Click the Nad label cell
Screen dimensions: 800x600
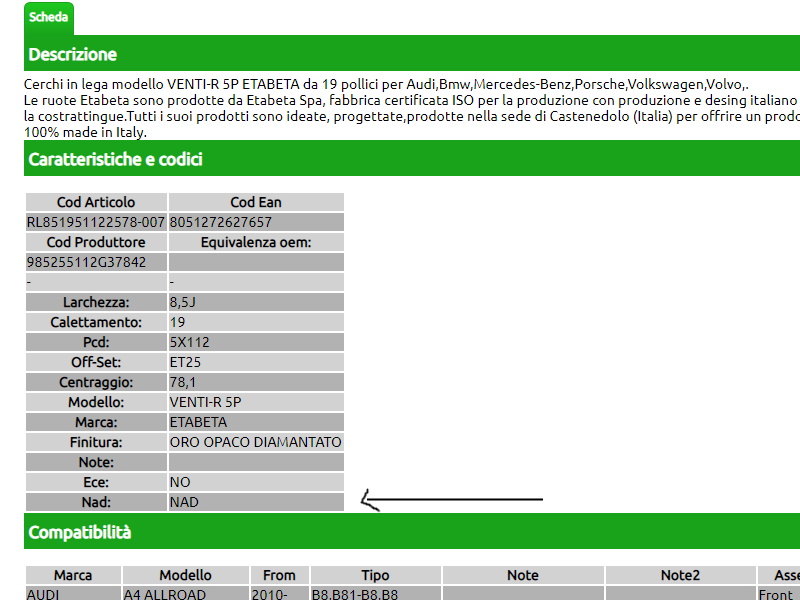coord(96,502)
